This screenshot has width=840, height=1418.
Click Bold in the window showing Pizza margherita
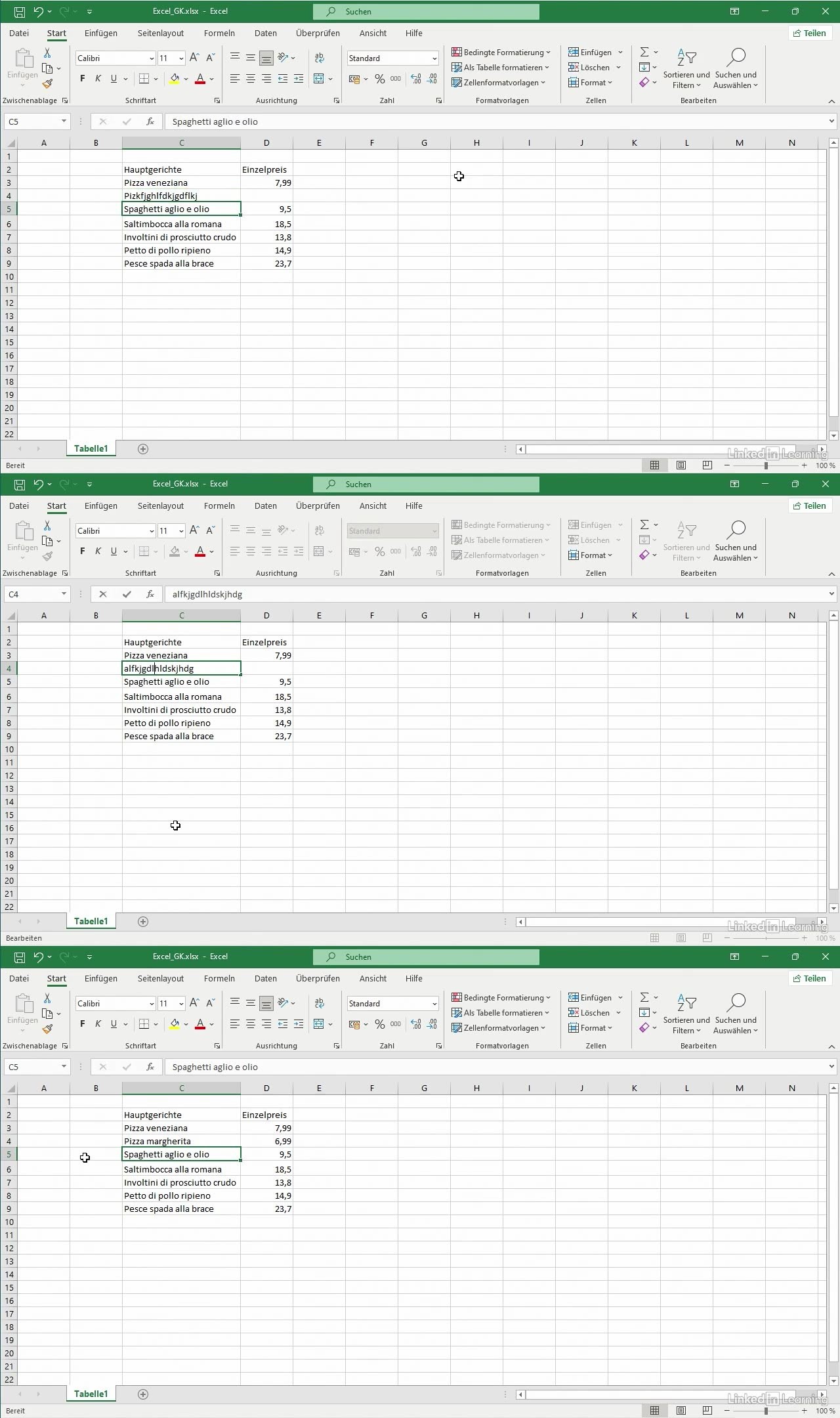point(82,1024)
